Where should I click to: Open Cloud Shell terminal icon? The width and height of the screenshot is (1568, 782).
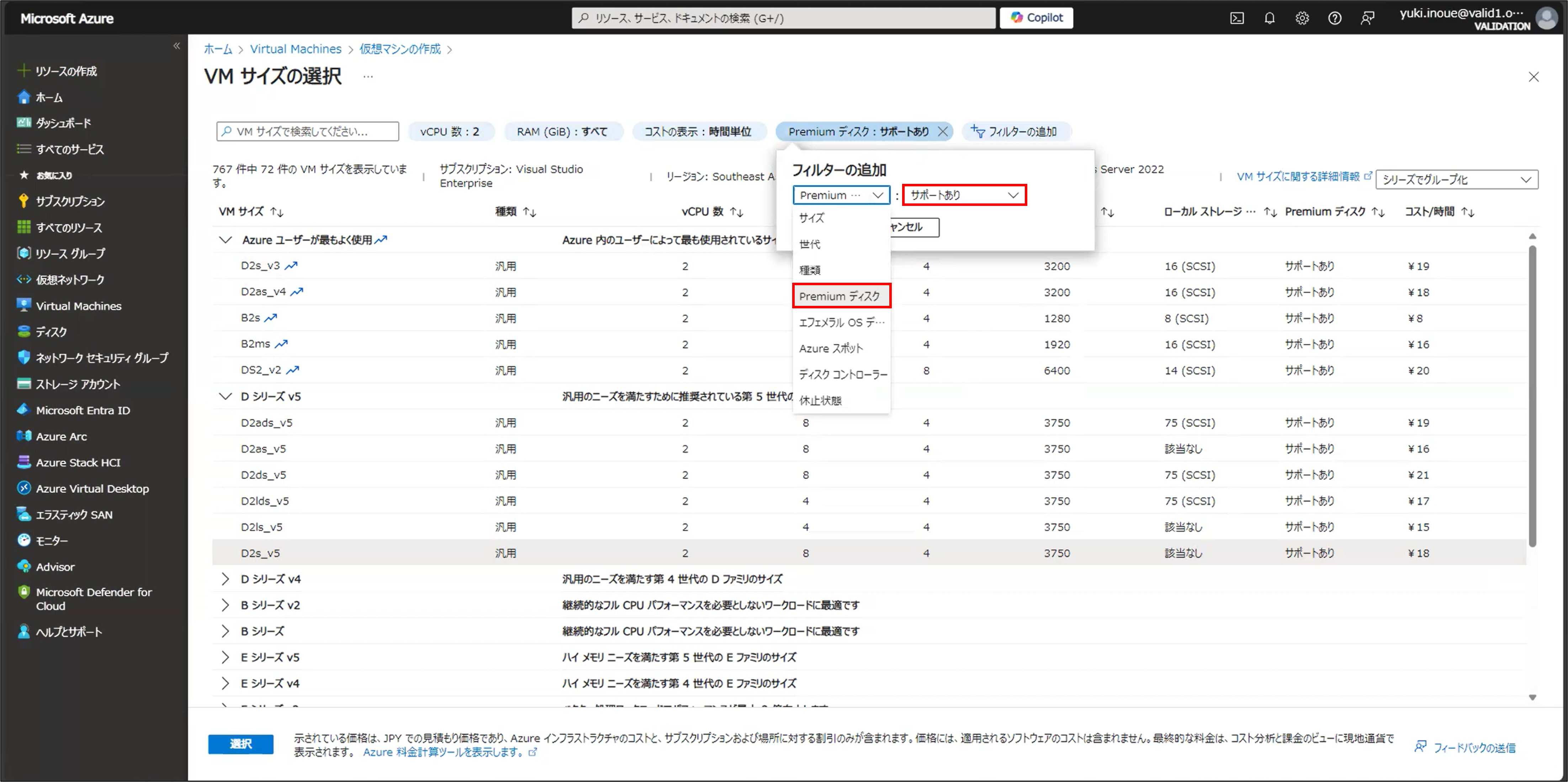[x=1236, y=18]
